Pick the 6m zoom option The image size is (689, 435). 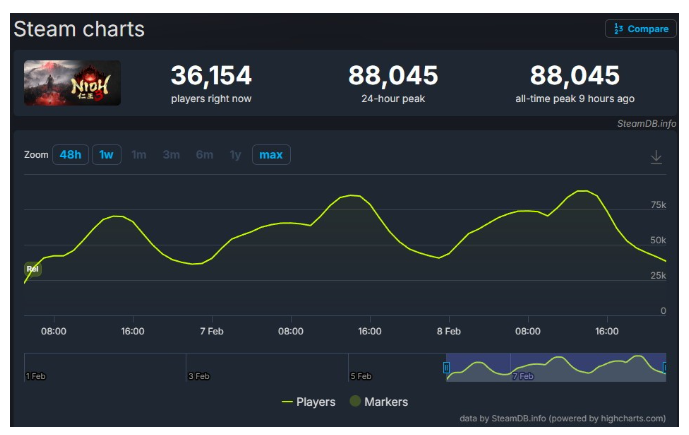[204, 155]
